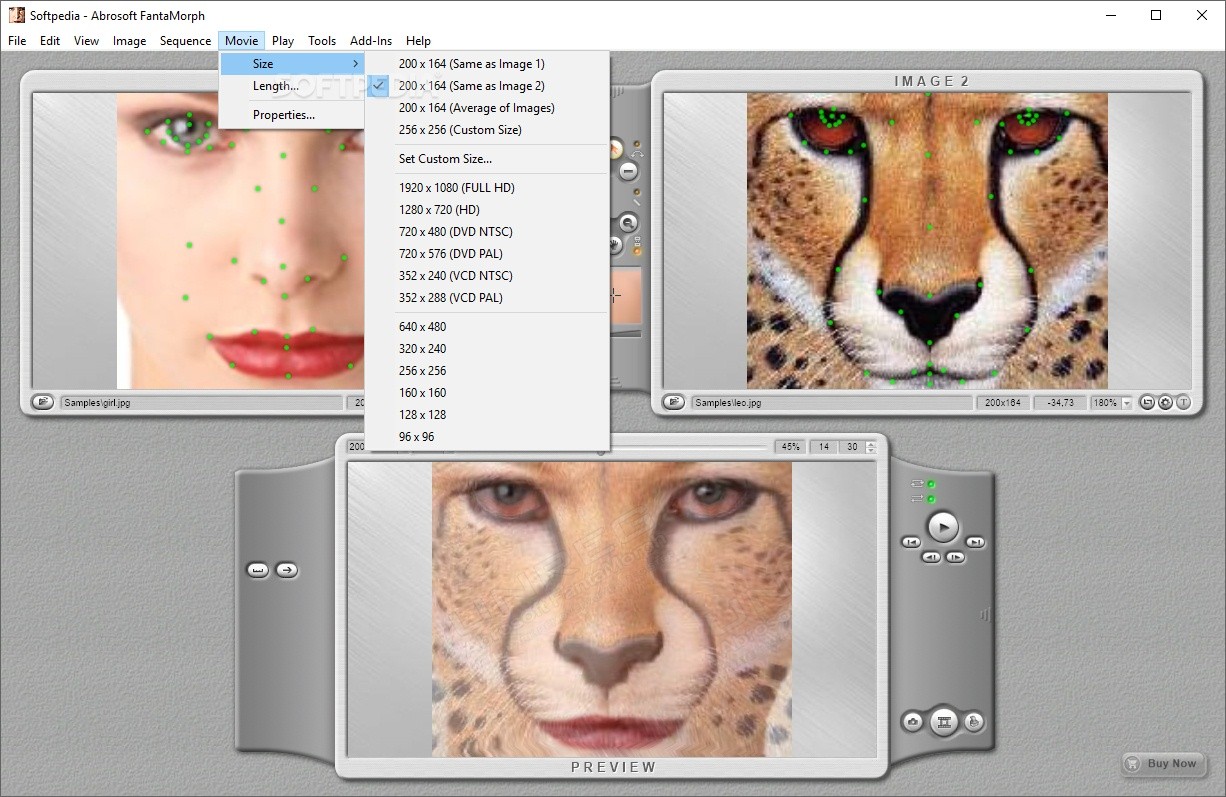Choose 640 x 480 movie size
1226x797 pixels.
click(x=487, y=327)
